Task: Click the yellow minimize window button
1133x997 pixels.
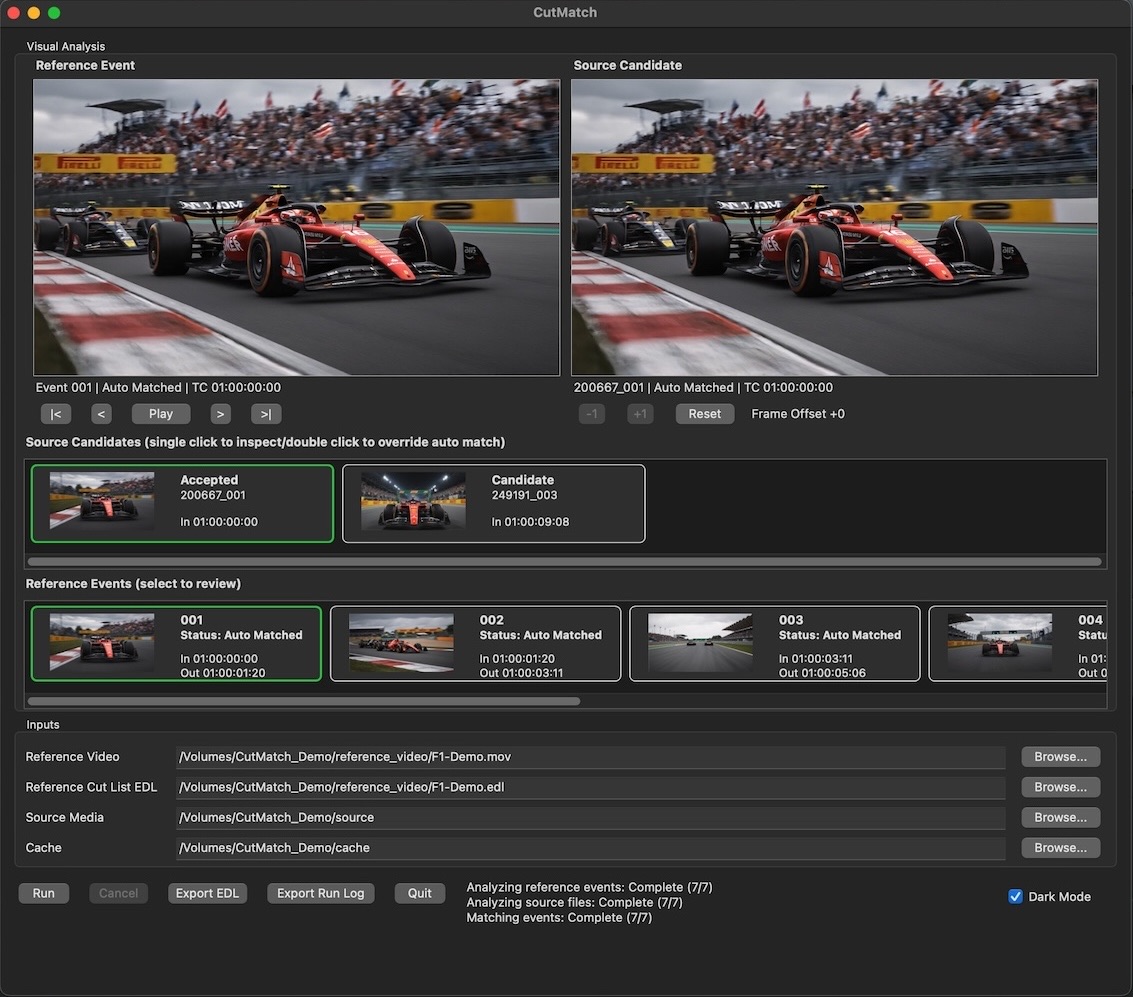Action: (x=33, y=12)
